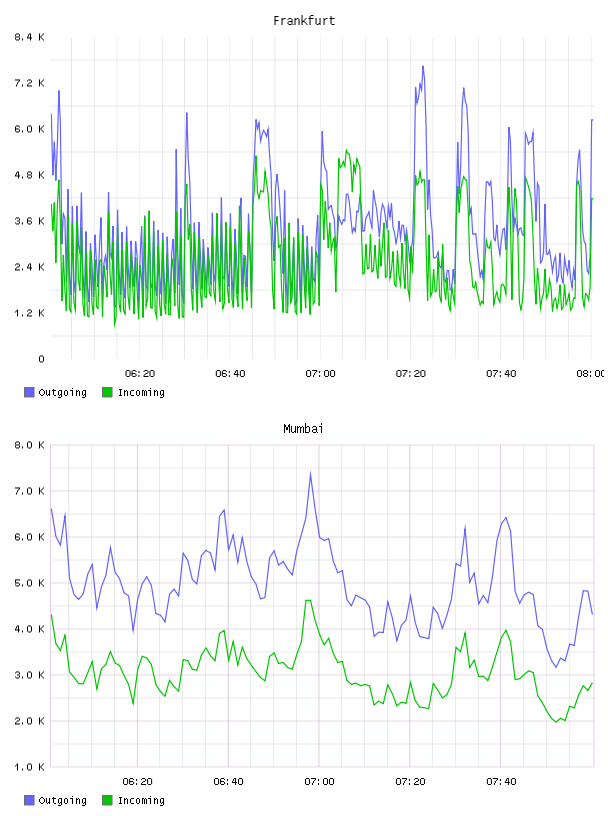Click the 07:20 time label on Mumbai chart

[x=410, y=782]
